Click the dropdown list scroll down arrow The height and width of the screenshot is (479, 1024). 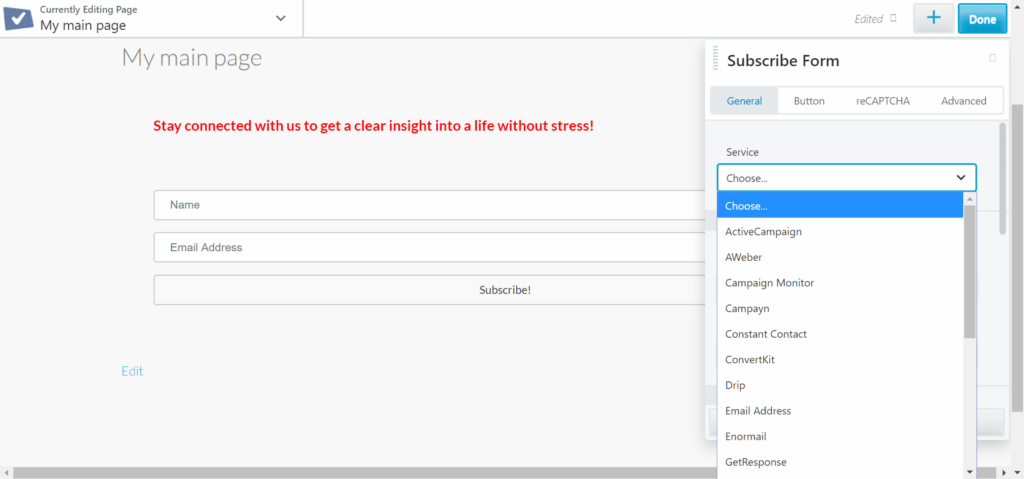click(969, 471)
